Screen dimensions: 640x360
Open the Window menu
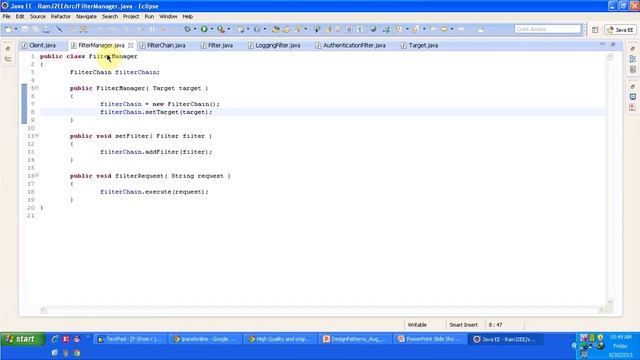(x=168, y=17)
